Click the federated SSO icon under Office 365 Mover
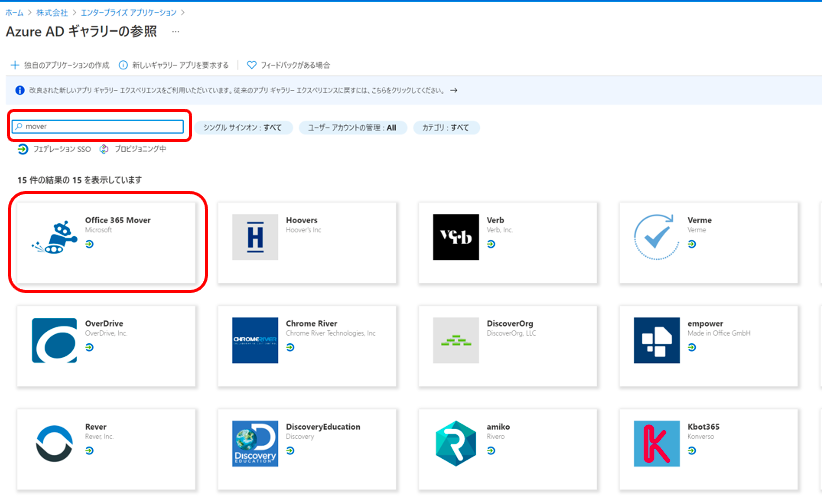 (x=90, y=244)
